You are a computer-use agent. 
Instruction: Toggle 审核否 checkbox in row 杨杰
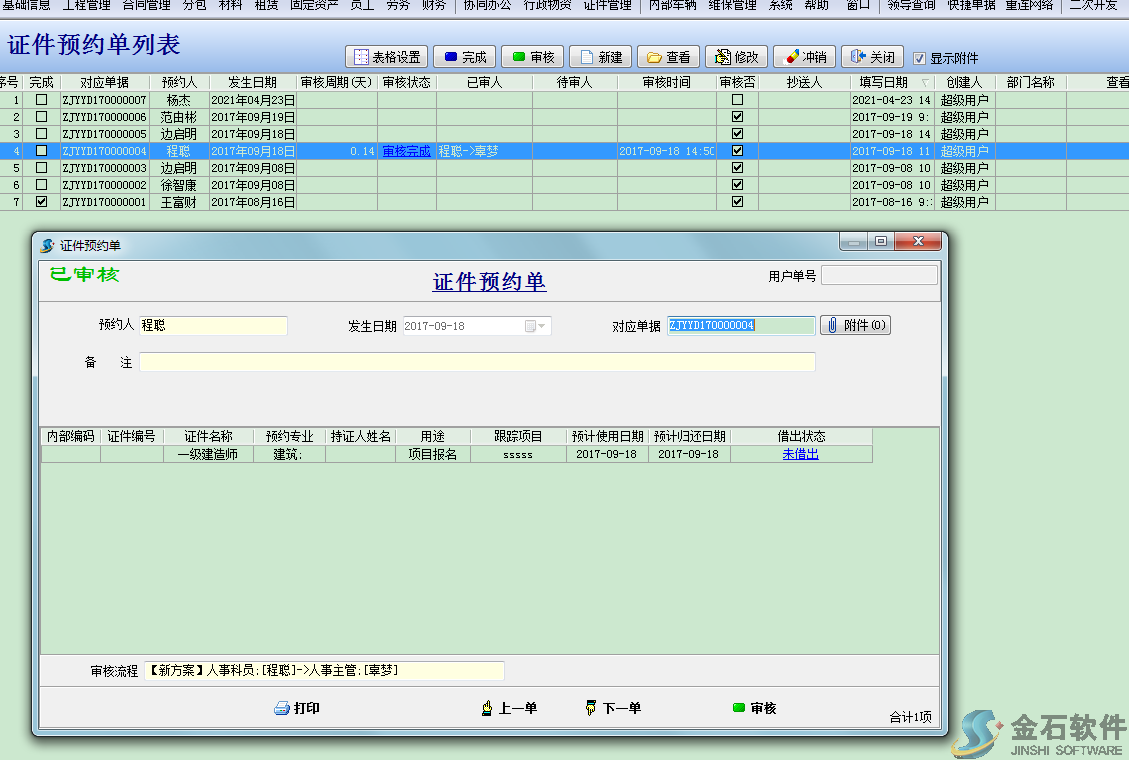pos(737,100)
